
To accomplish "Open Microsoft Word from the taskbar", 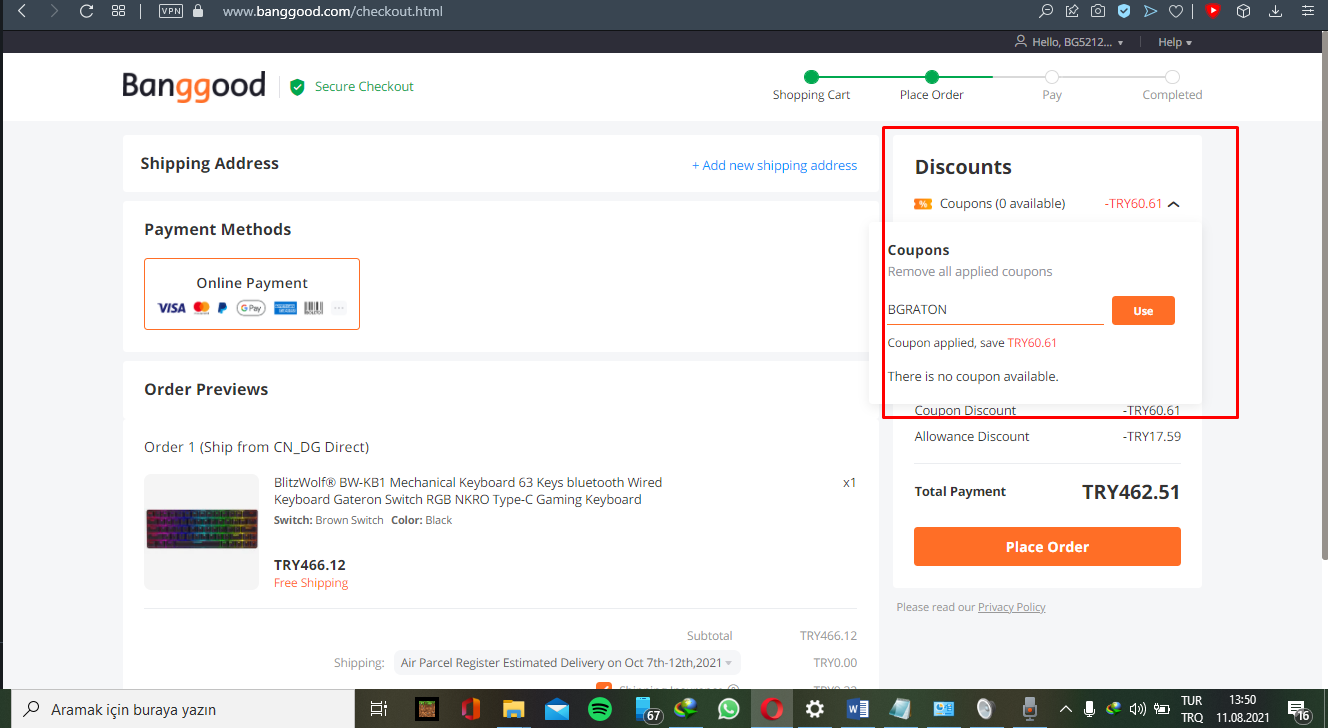I will [858, 709].
